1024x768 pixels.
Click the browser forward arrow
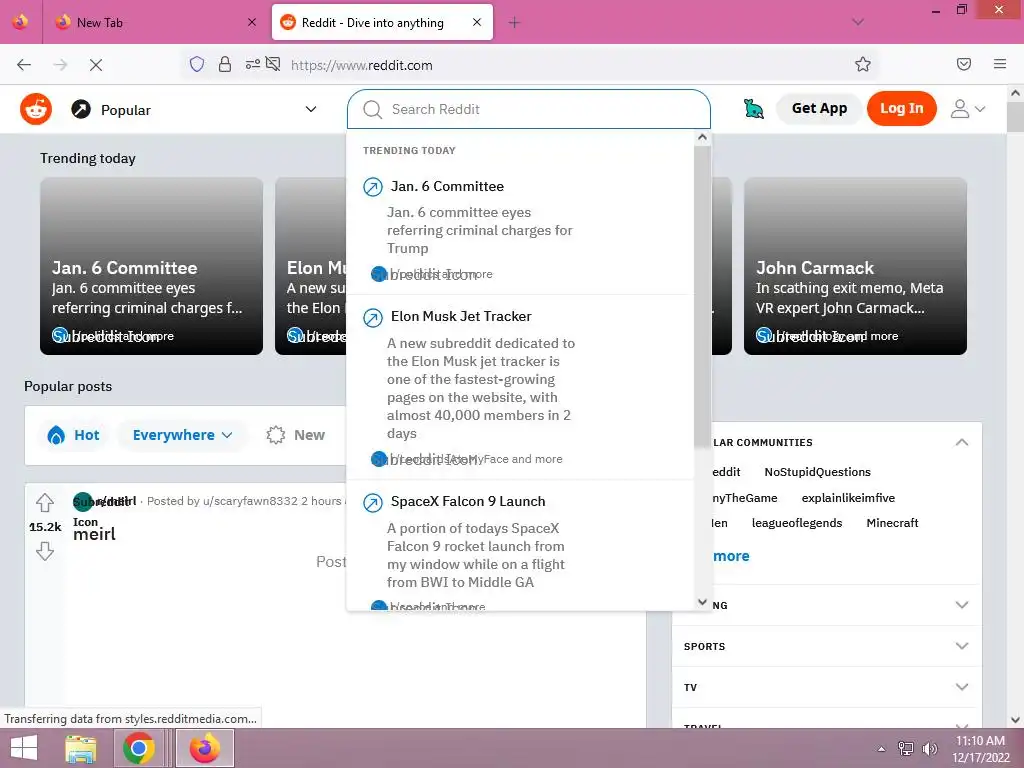coord(60,65)
